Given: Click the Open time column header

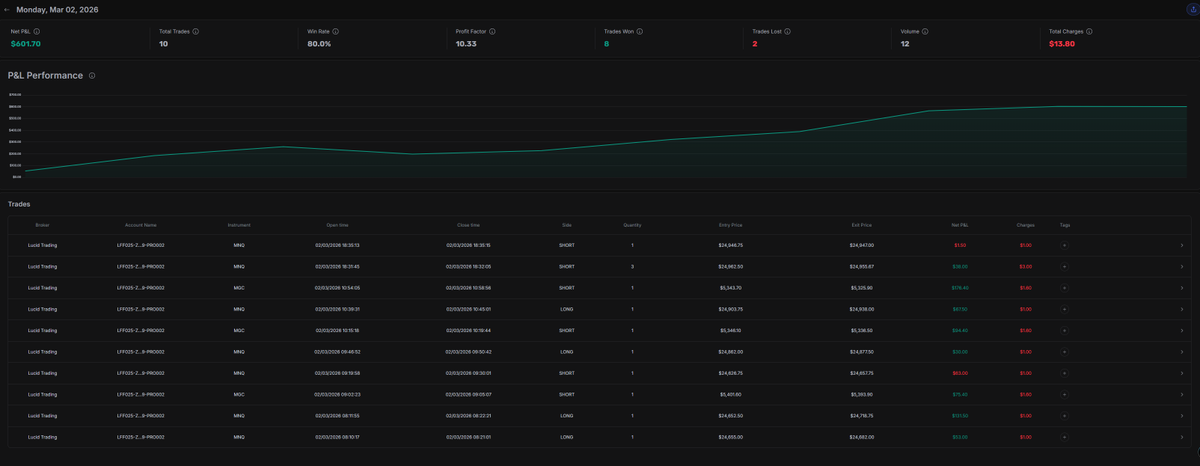Looking at the screenshot, I should (337, 225).
